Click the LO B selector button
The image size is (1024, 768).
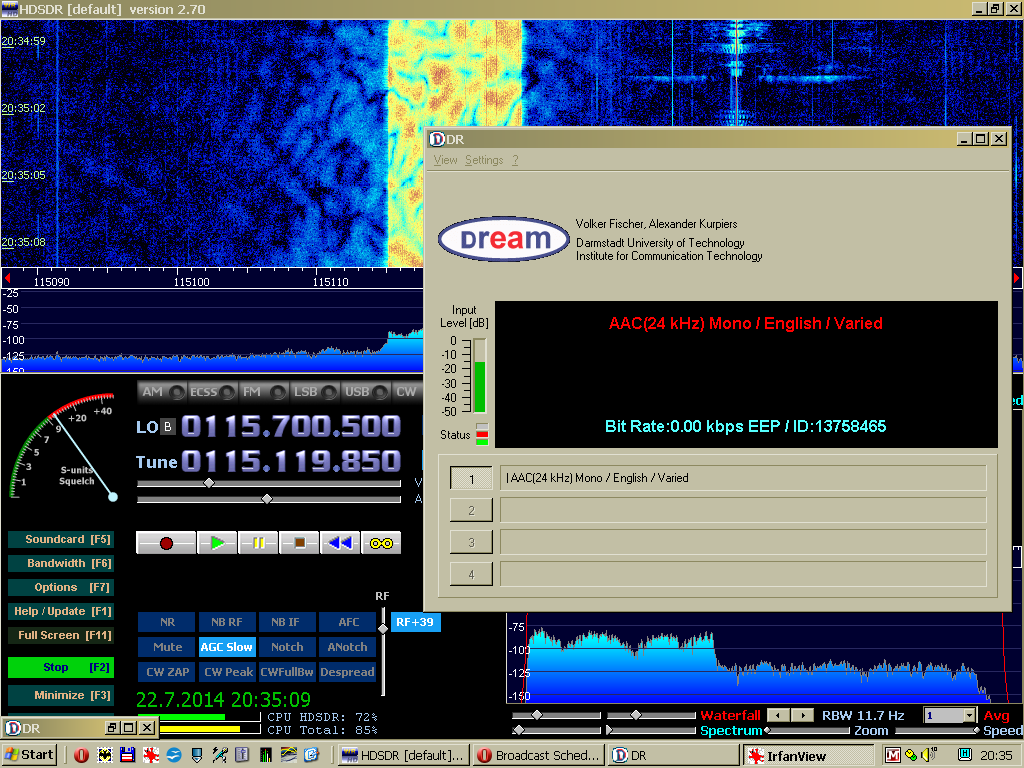pos(168,427)
